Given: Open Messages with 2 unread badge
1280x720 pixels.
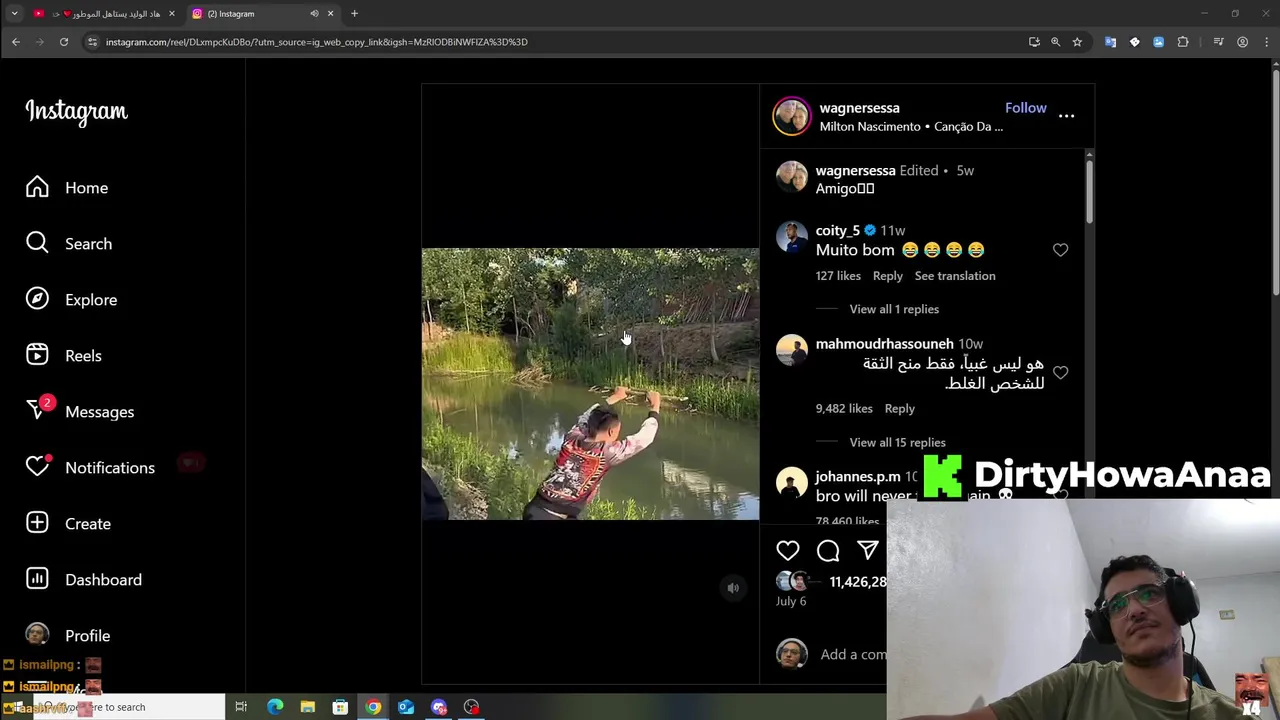Looking at the screenshot, I should coord(80,411).
